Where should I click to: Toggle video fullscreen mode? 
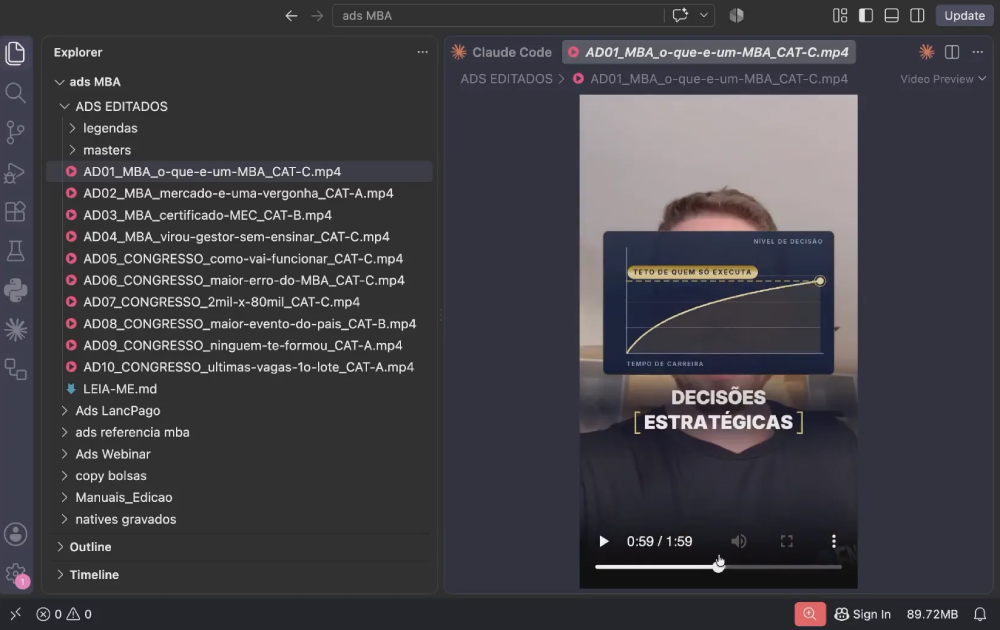click(x=787, y=541)
